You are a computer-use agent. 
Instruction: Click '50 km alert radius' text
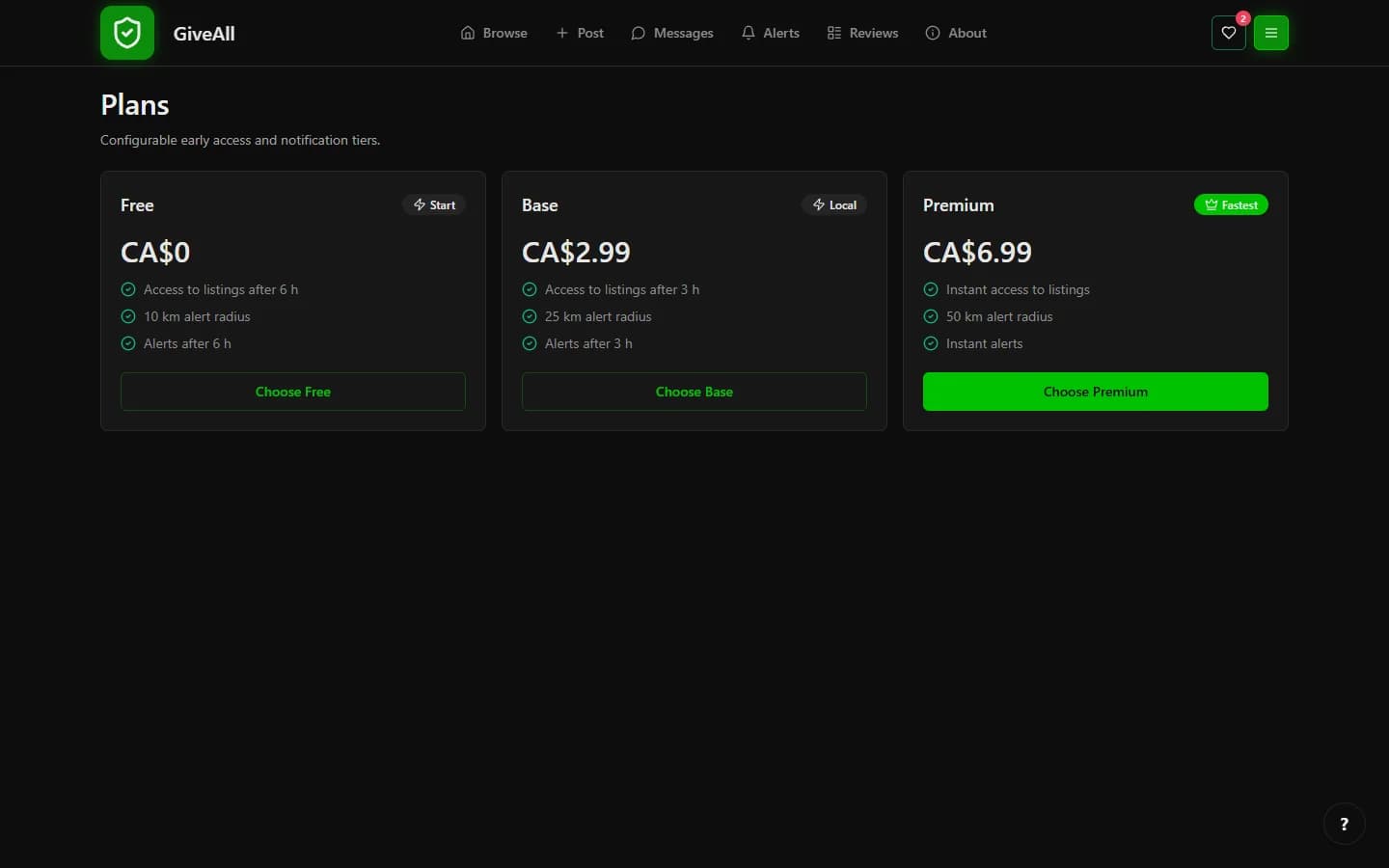pos(999,316)
